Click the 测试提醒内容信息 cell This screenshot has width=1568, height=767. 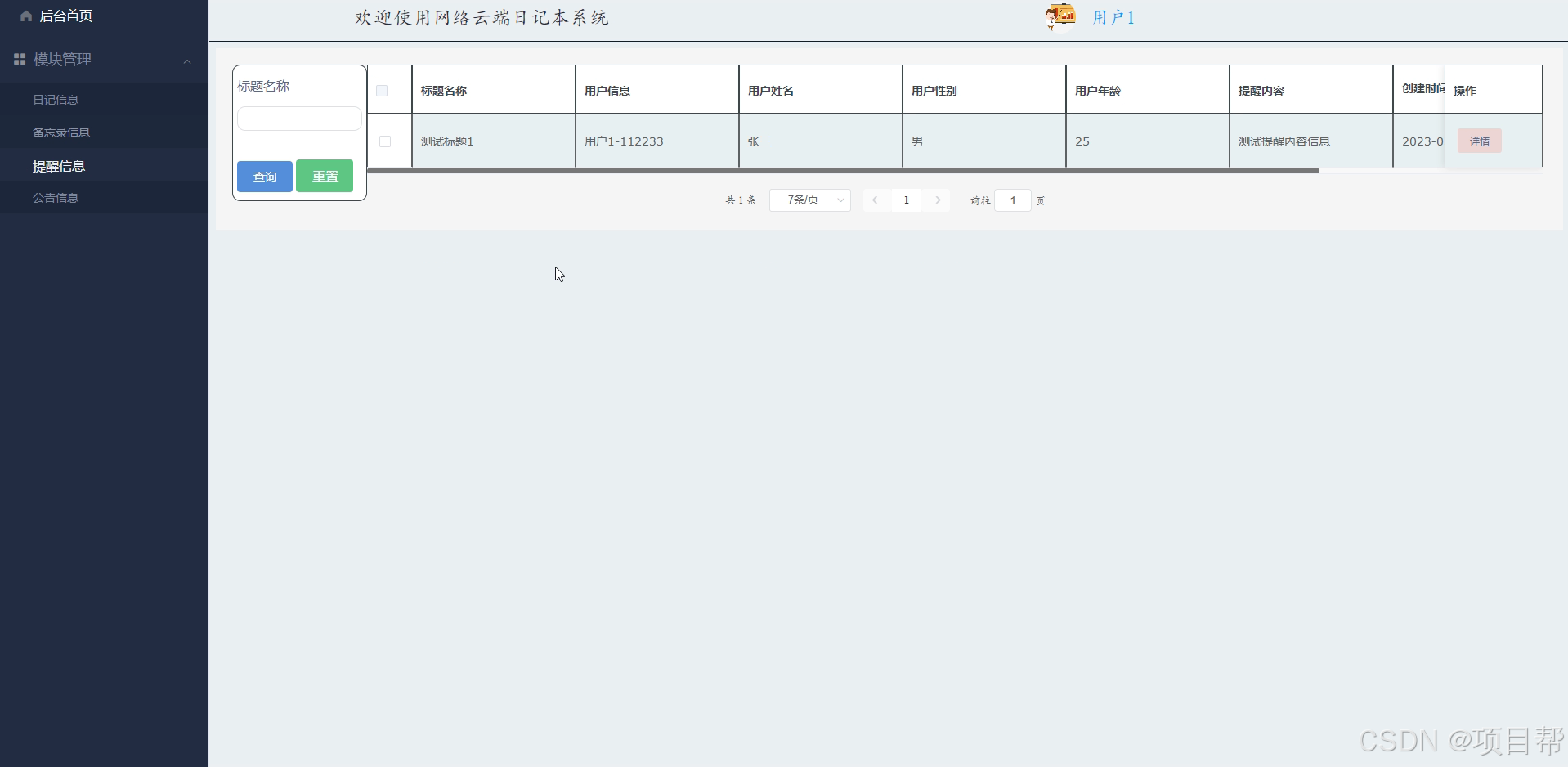1311,141
